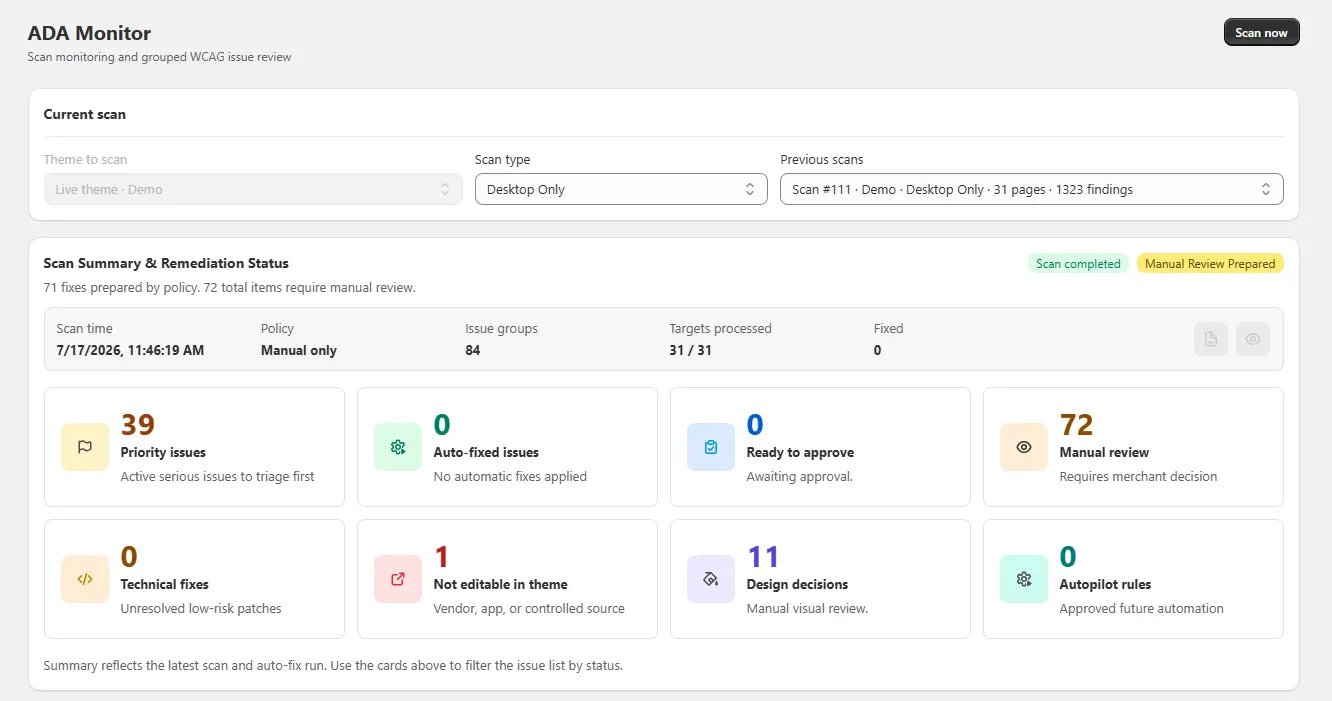The width and height of the screenshot is (1332, 701).
Task: Click the eye icon on Manual review card
Action: tap(1024, 447)
